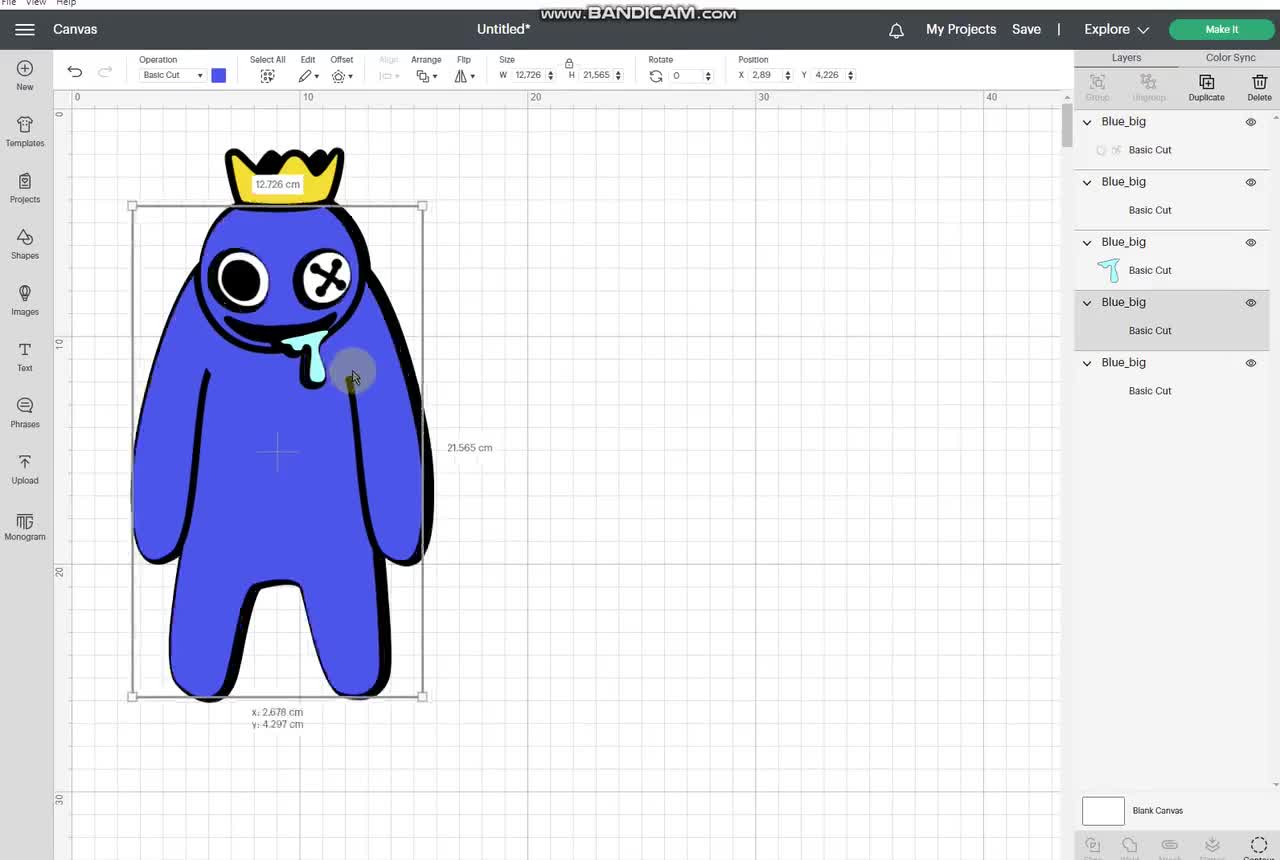Hide the Blue_big layer with cyan drool thumbnail
The height and width of the screenshot is (860, 1280).
coord(1251,242)
